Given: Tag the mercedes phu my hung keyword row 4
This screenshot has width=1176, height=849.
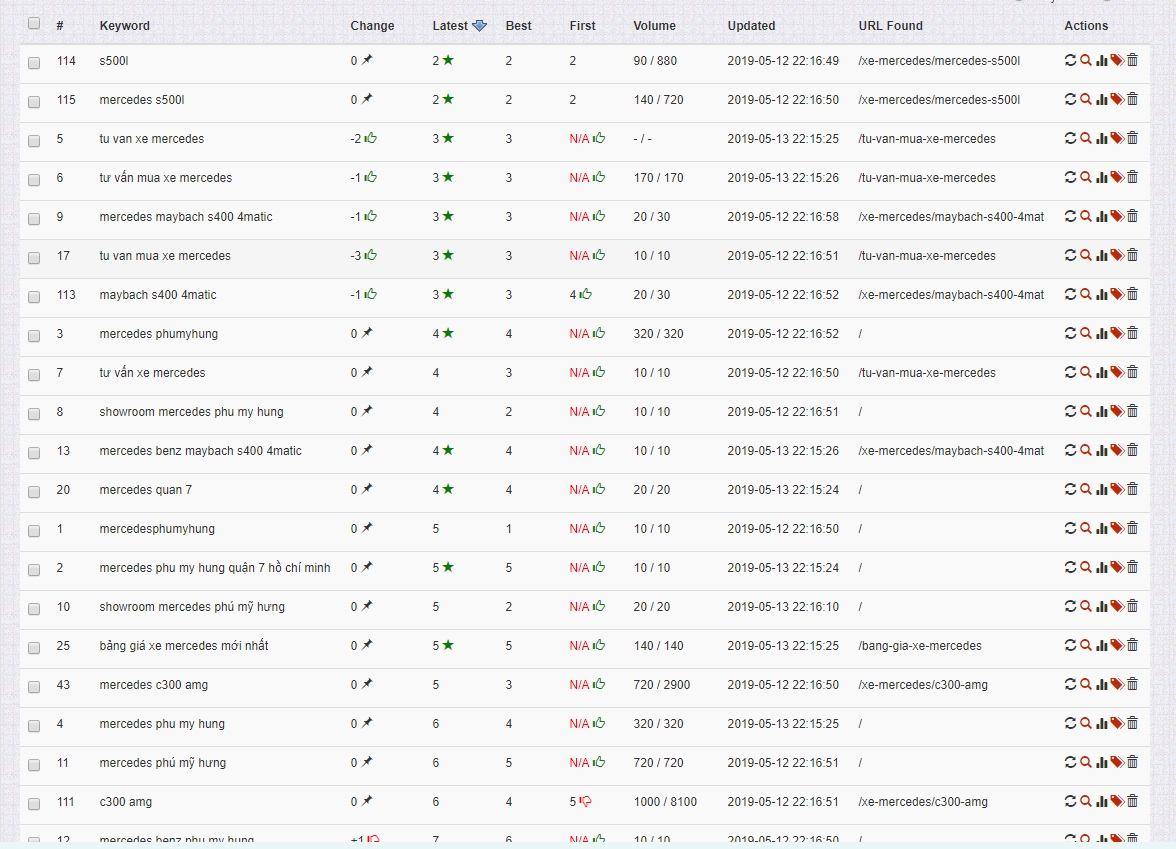Looking at the screenshot, I should pos(1117,724).
